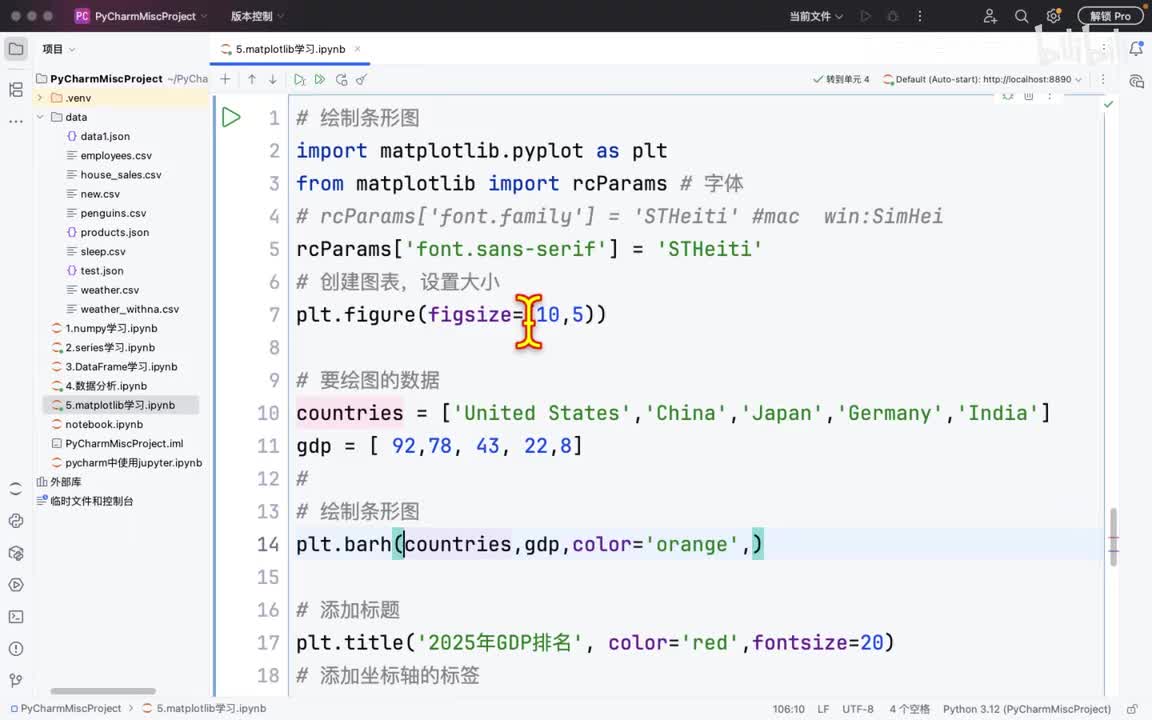1152x720 pixels.
Task: Open Jupyter toolbar more options
Action: [1103, 79]
